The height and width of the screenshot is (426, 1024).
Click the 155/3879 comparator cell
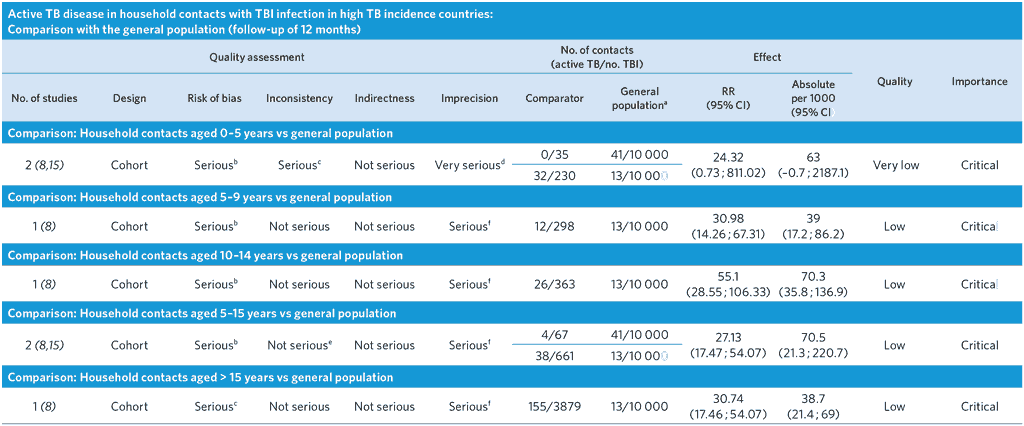click(x=553, y=407)
